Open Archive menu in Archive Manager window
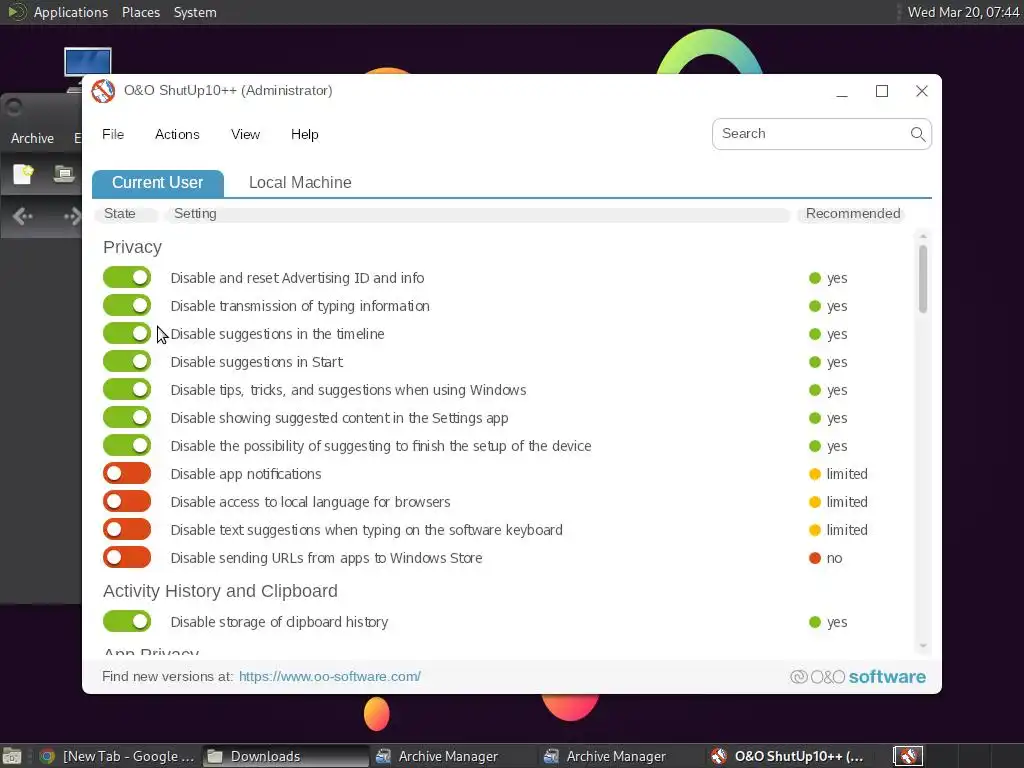1024x768 pixels. click(32, 138)
